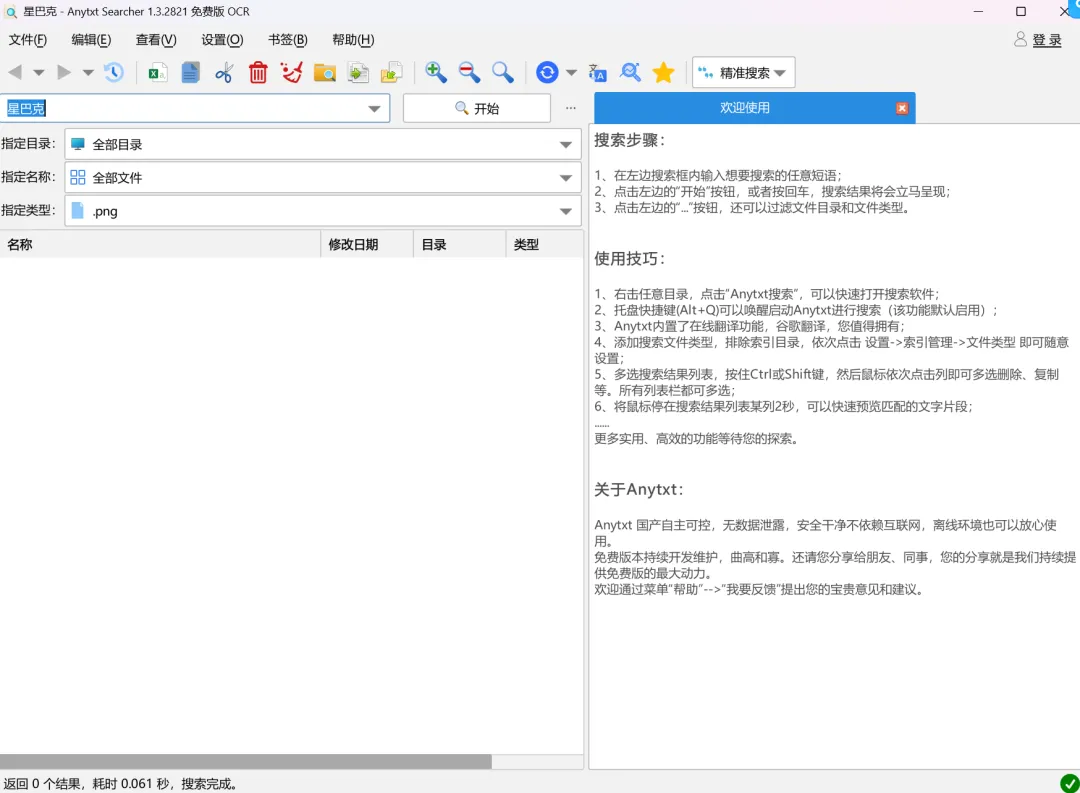
Task: Open the back history dropdown arrow
Action: point(39,72)
